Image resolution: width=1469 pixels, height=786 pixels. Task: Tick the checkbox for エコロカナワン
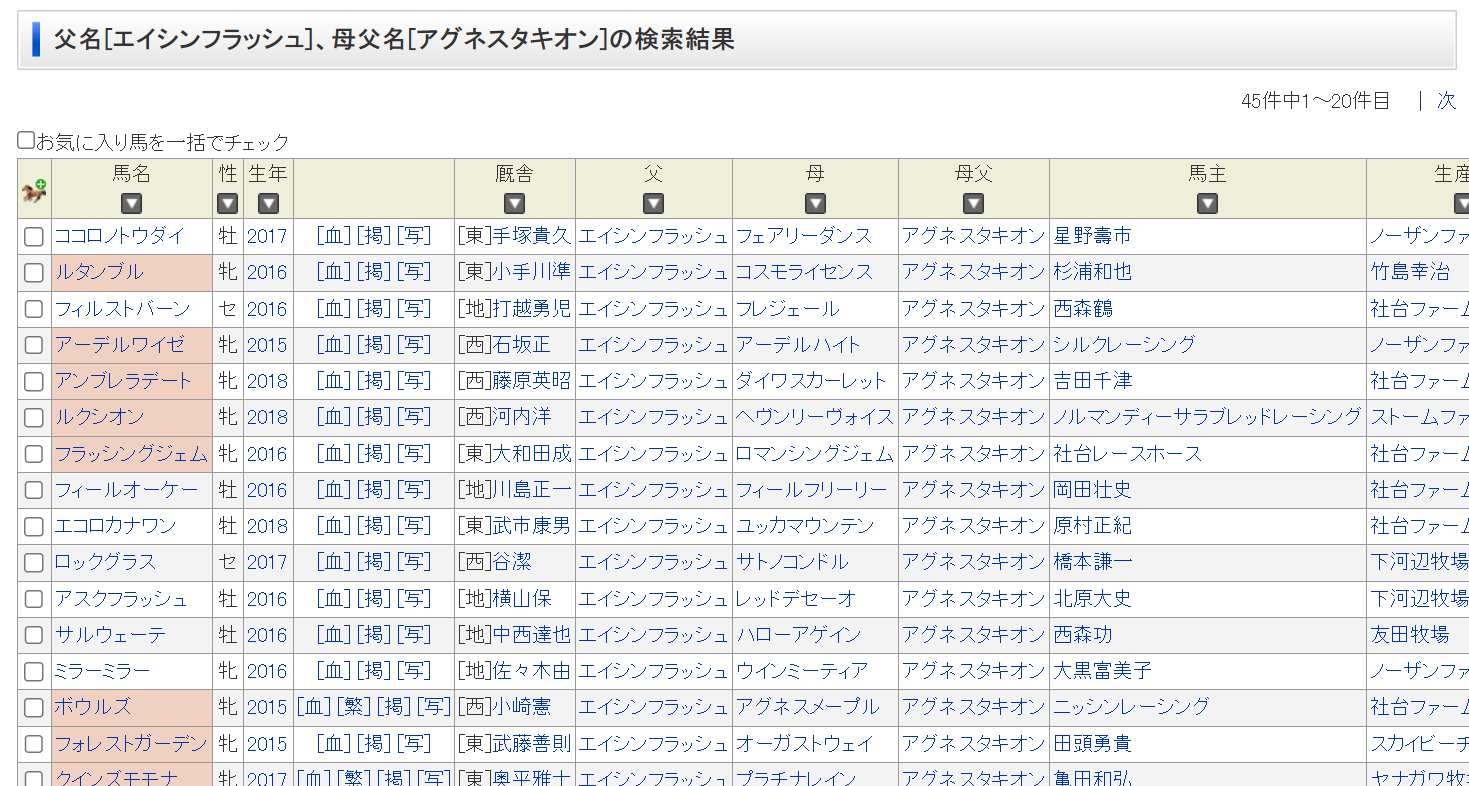(34, 526)
